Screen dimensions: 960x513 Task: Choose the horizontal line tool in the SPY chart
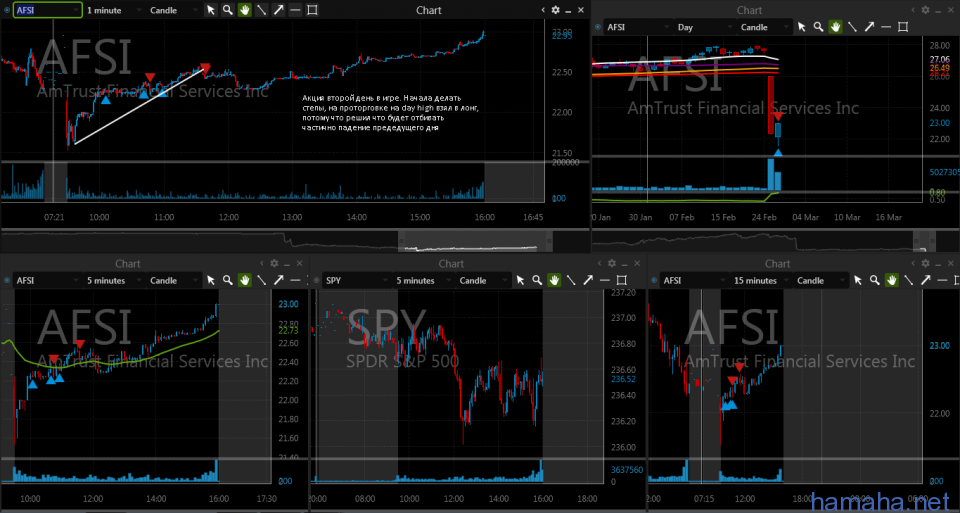[x=605, y=280]
